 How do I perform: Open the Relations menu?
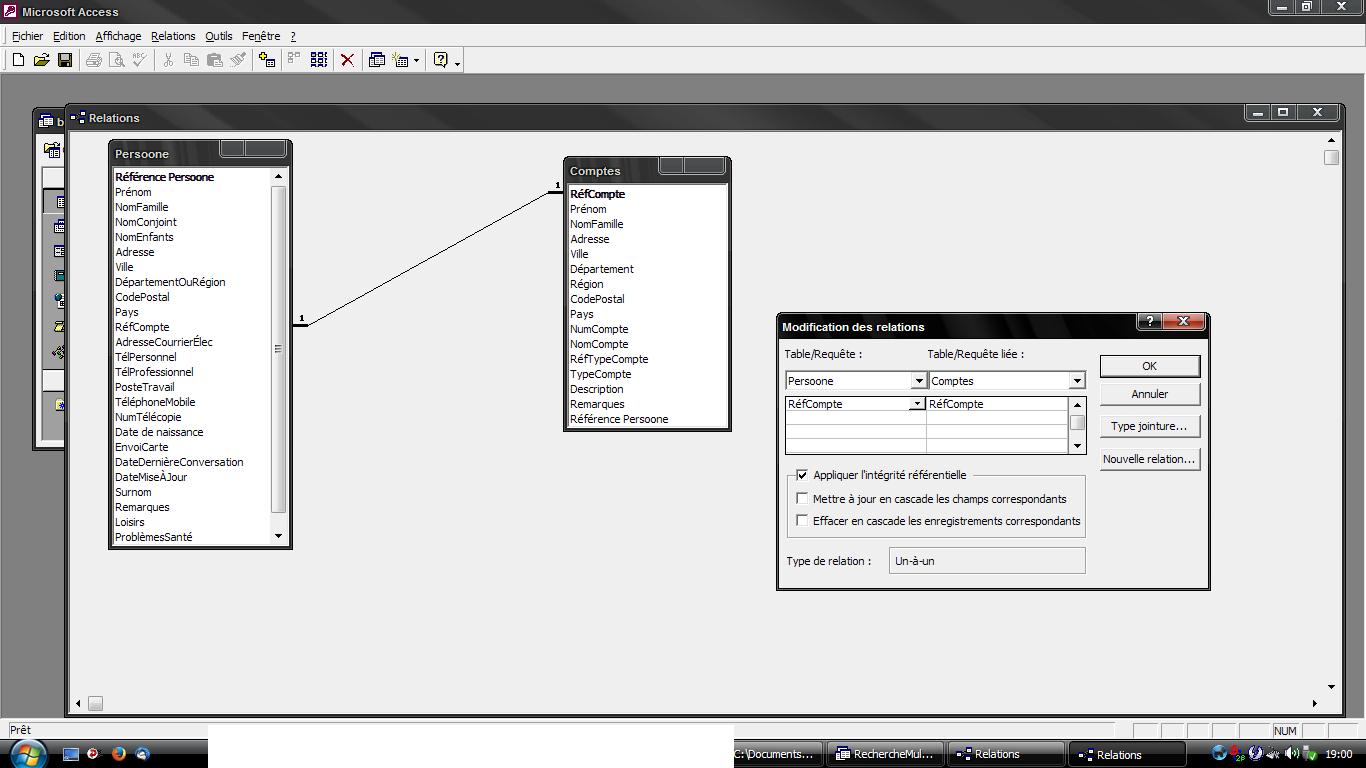(173, 36)
